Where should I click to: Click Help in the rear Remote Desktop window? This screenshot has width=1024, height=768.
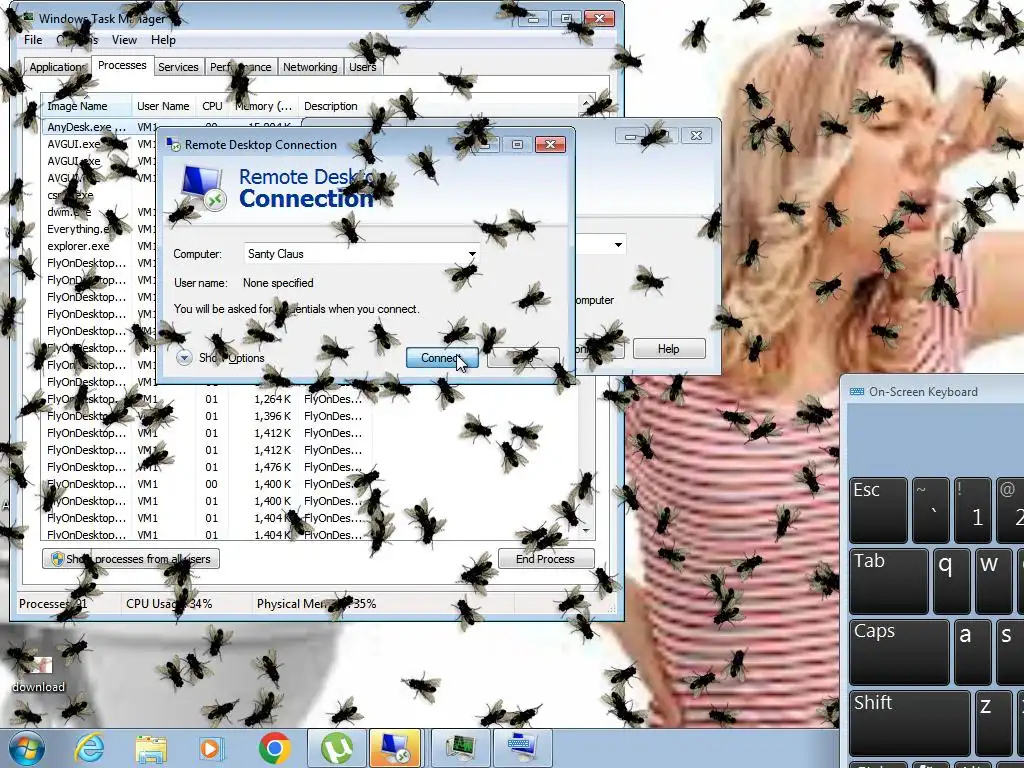tap(669, 349)
